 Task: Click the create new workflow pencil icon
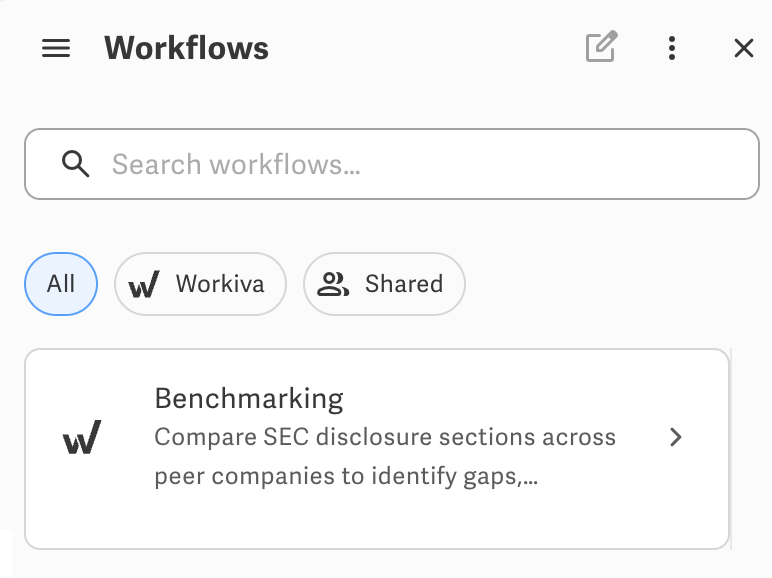(x=602, y=47)
